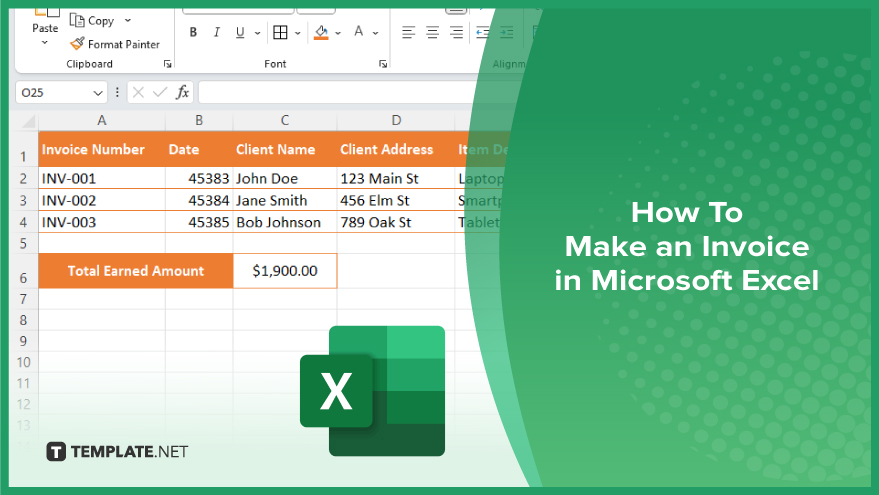
Task: Select the date cell 45383
Action: (x=199, y=178)
